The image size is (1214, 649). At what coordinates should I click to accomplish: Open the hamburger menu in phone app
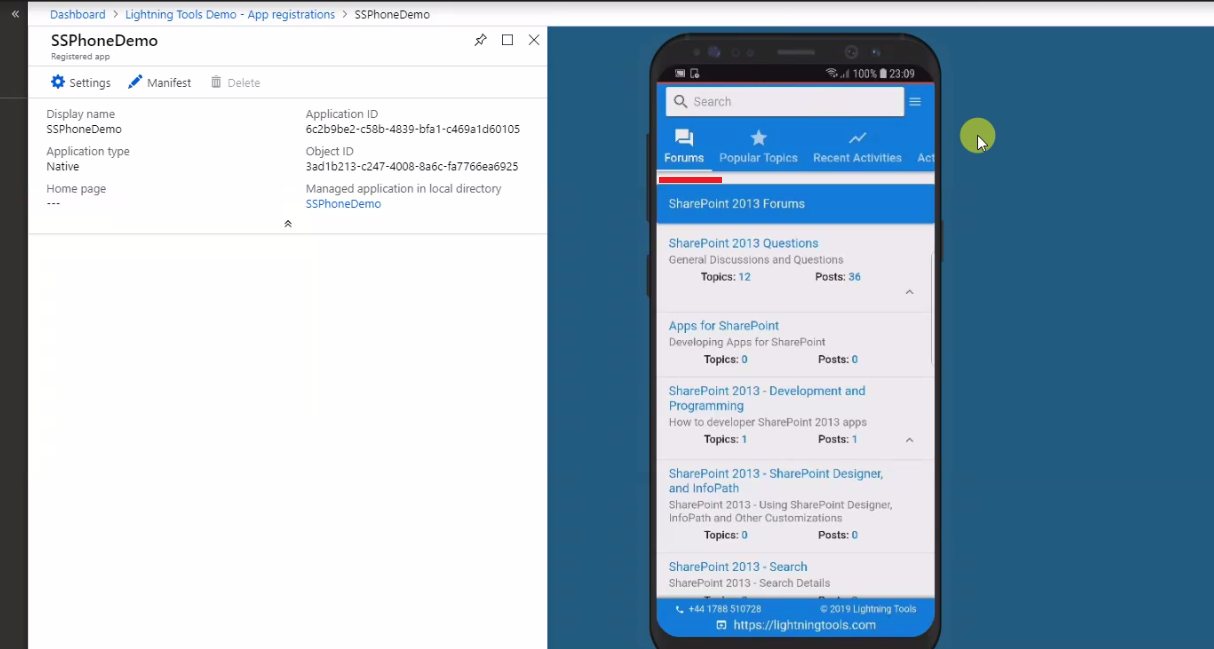(x=915, y=102)
